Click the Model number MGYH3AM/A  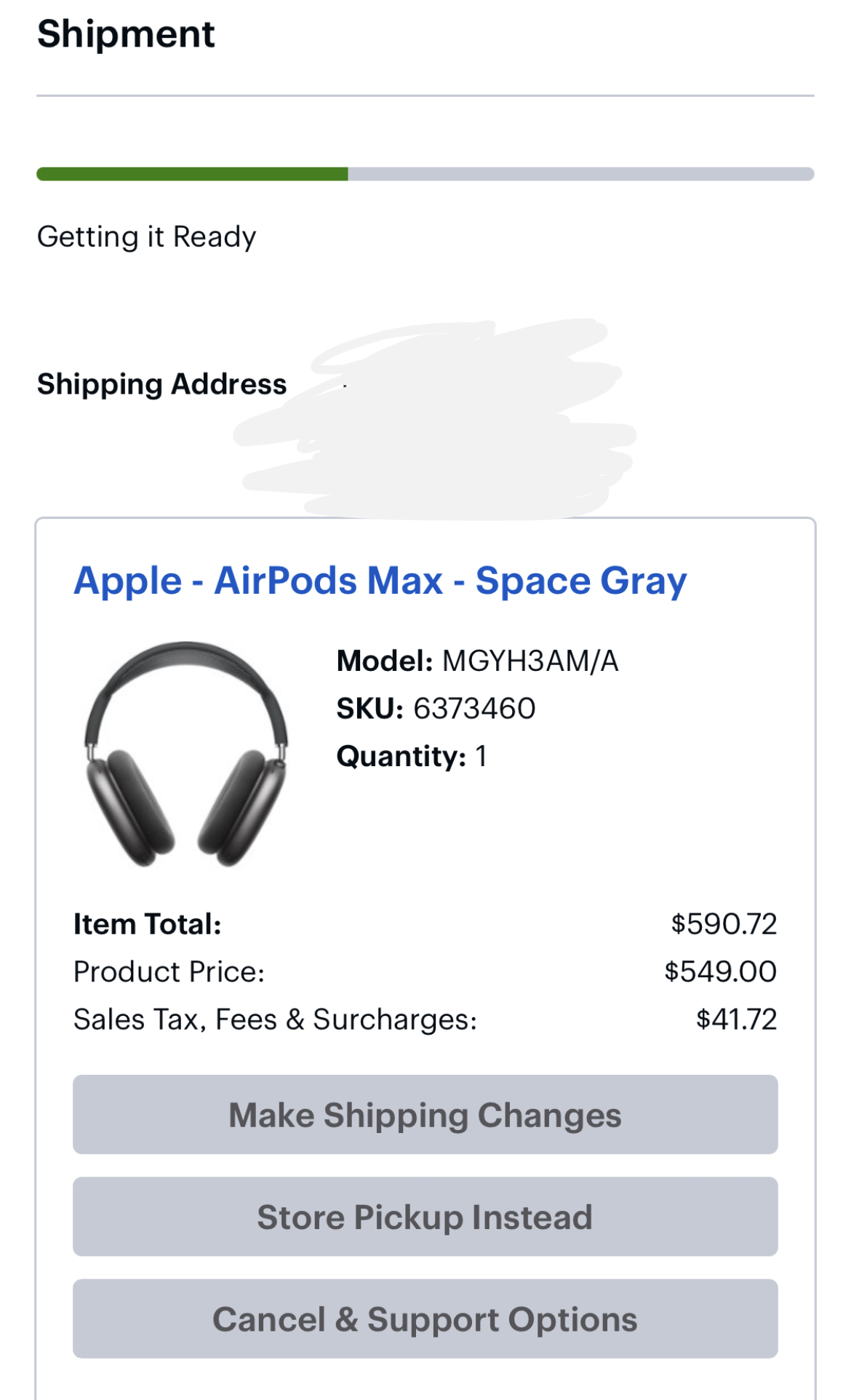[x=530, y=661]
